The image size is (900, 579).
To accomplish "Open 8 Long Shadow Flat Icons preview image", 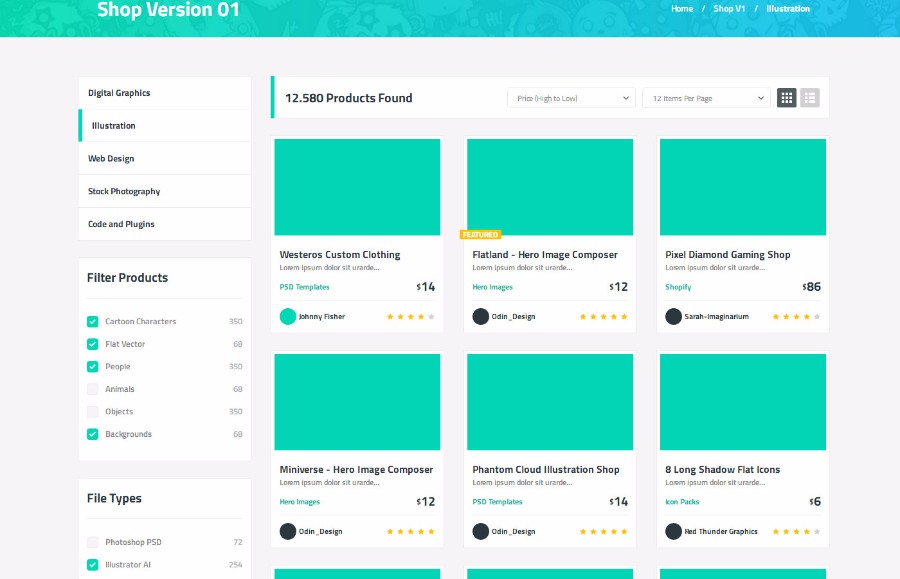I will (743, 402).
